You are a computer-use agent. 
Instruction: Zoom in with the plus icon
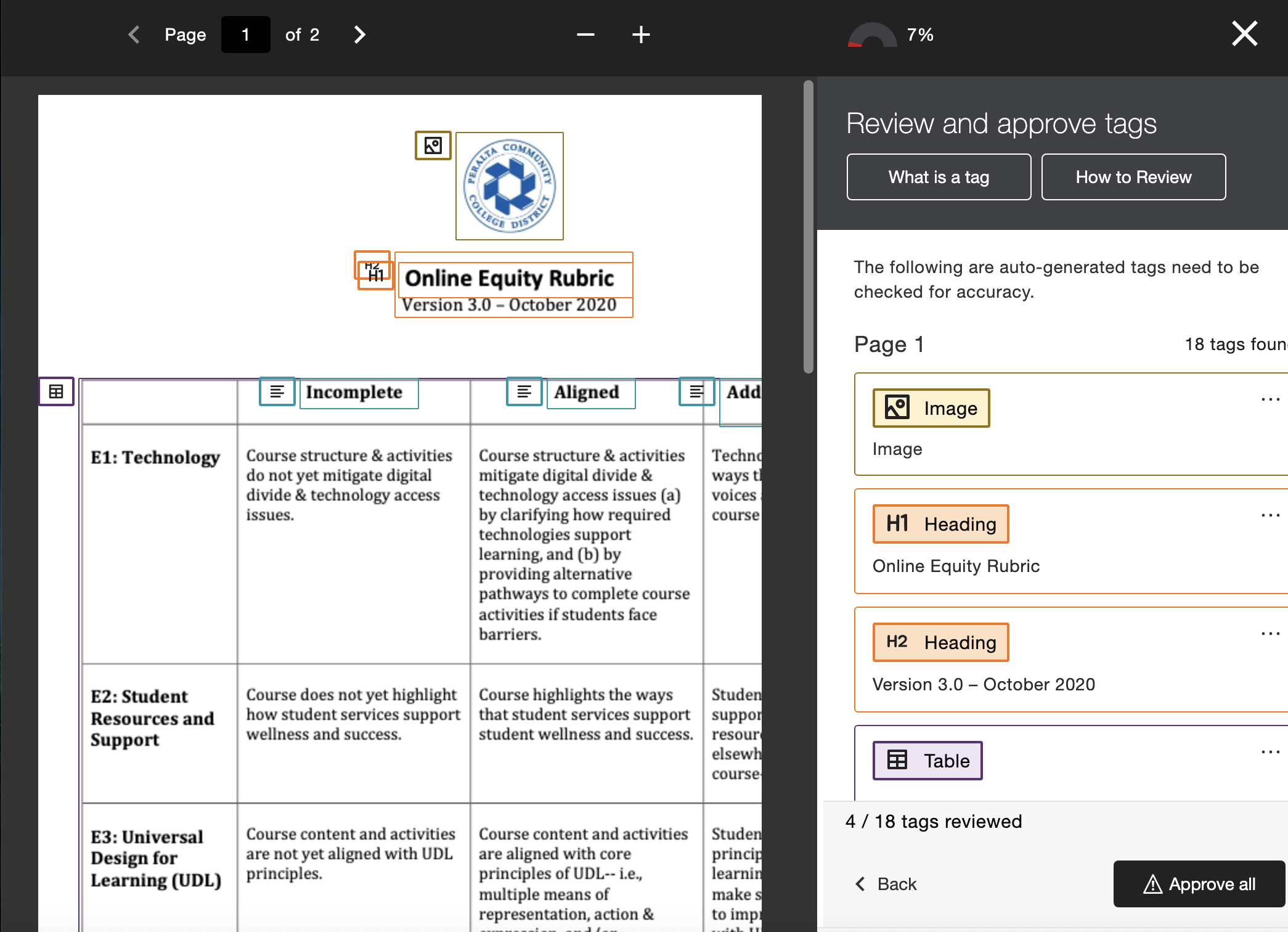coord(641,35)
